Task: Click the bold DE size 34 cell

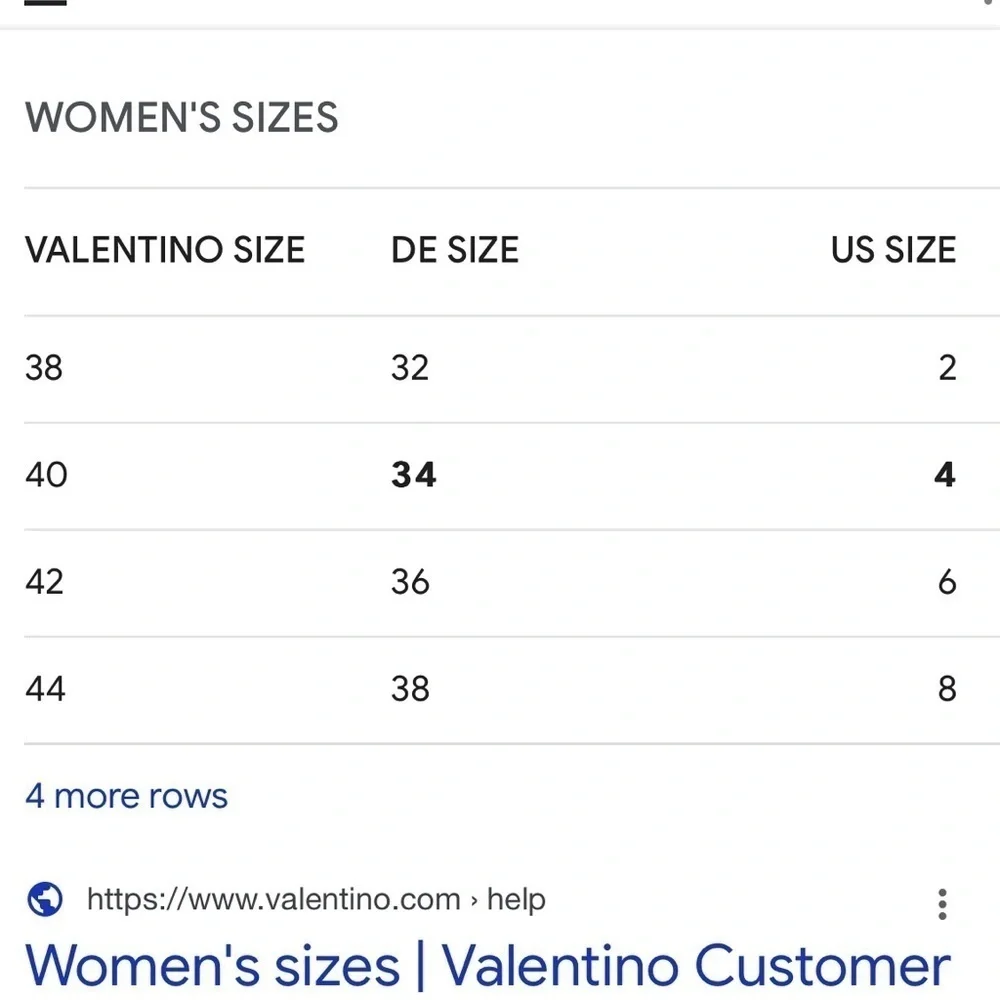Action: coord(414,474)
